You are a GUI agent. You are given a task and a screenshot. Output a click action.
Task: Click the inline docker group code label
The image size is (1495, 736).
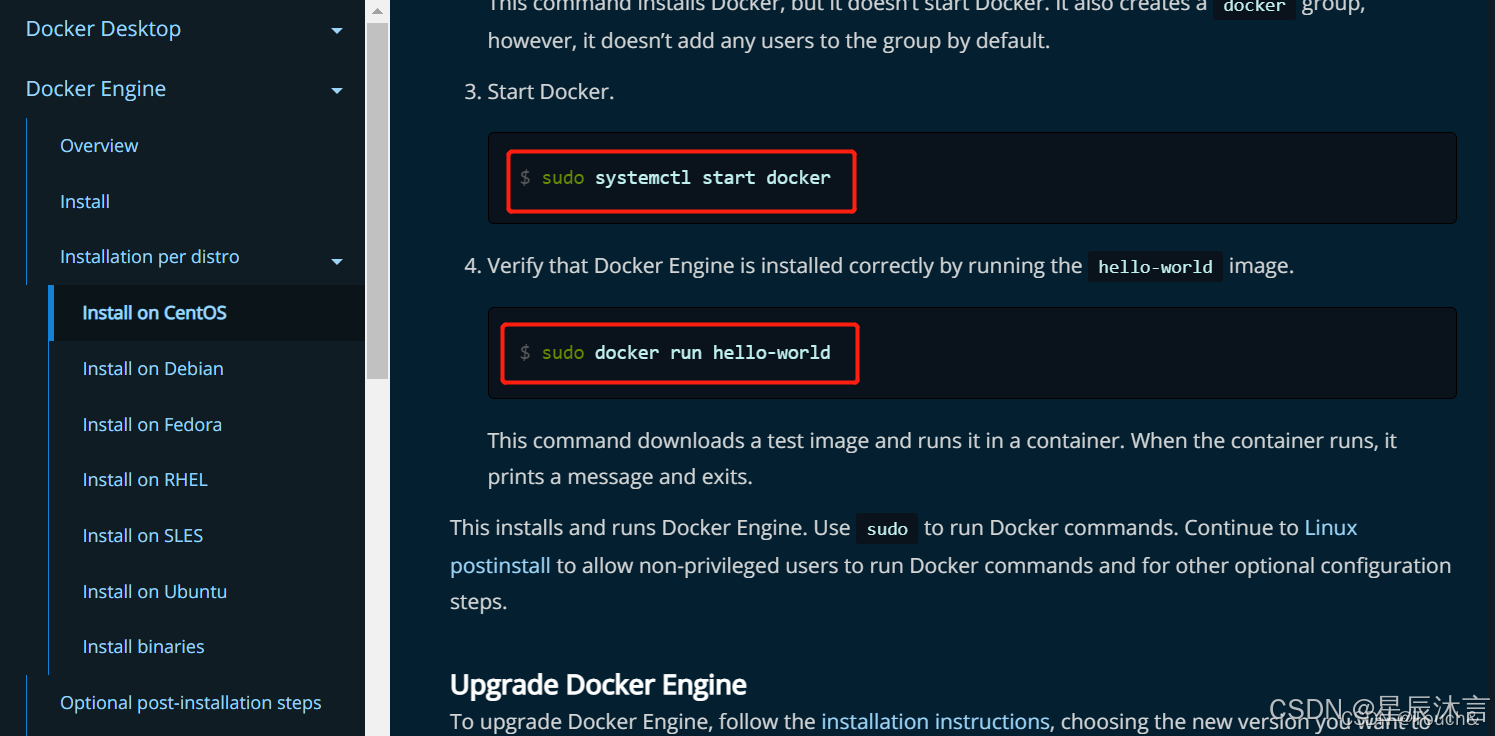1254,9
